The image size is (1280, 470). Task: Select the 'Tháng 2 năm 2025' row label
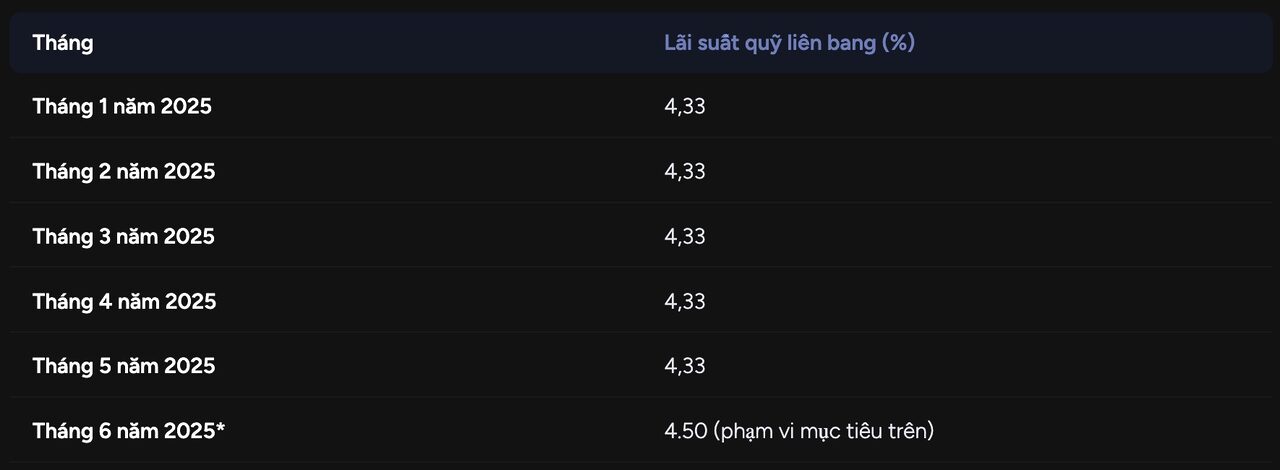124,171
